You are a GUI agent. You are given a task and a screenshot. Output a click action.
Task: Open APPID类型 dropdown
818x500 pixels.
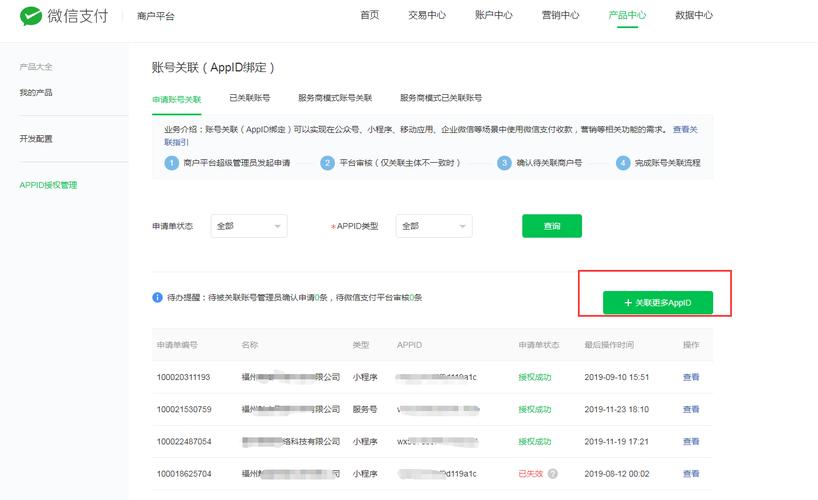point(434,226)
